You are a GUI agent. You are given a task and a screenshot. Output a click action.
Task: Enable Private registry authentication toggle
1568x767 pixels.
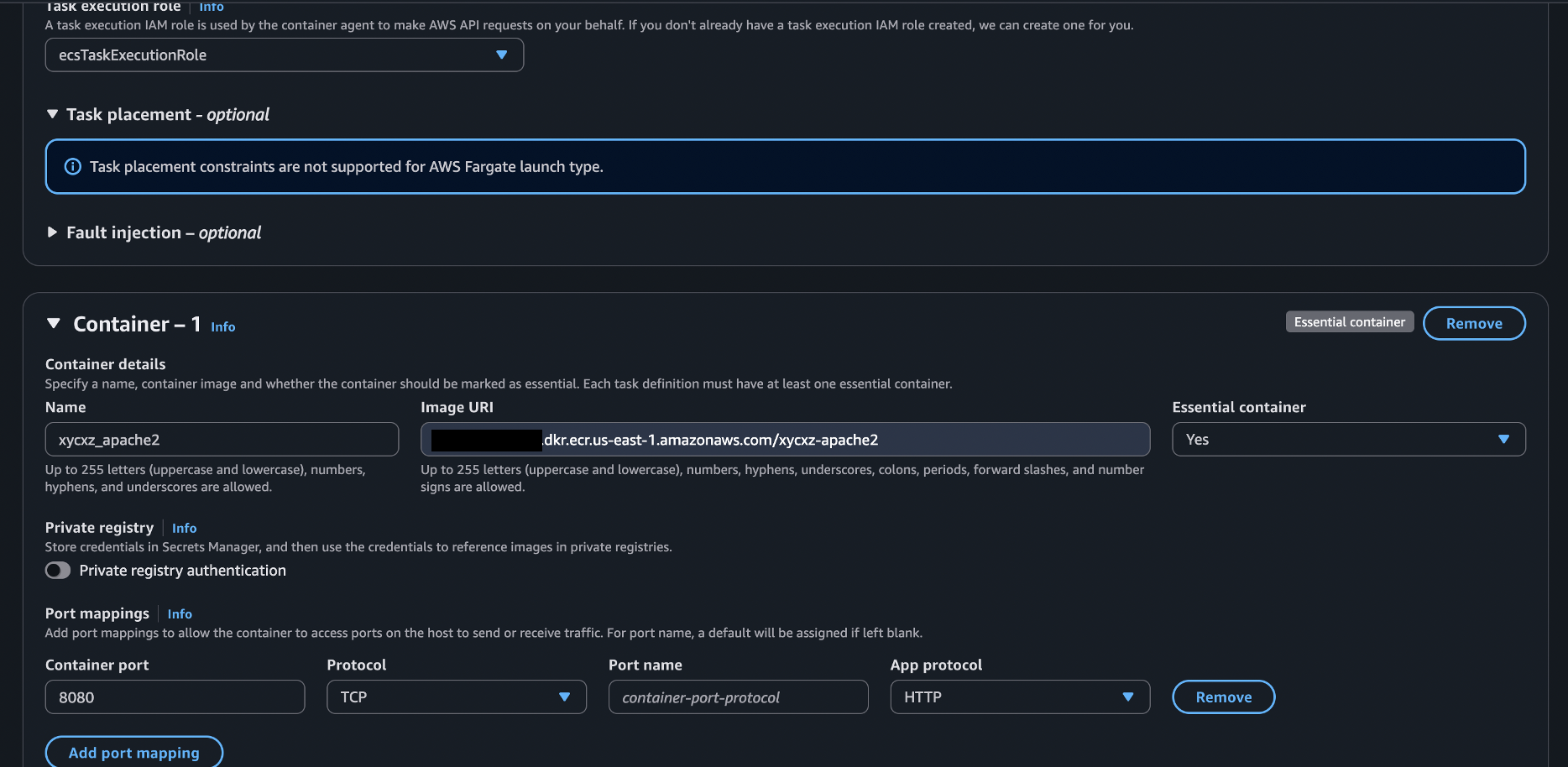click(x=58, y=571)
